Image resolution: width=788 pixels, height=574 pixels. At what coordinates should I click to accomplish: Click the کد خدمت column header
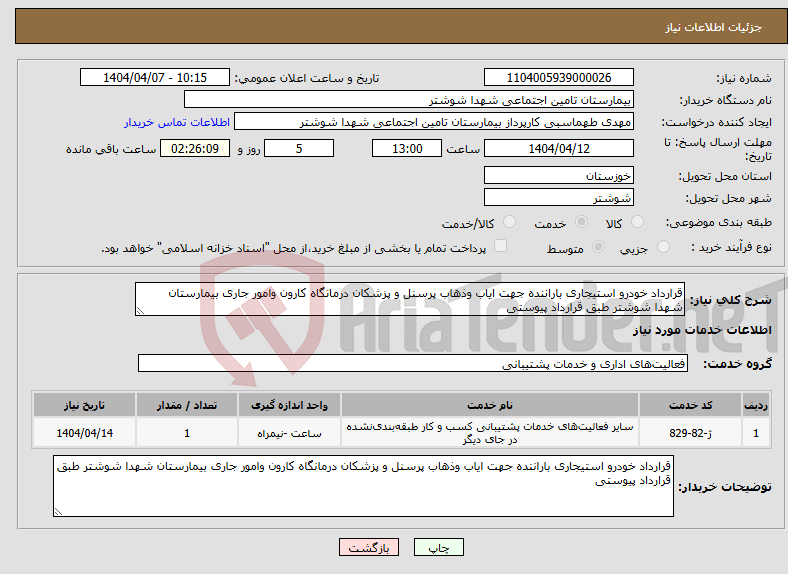(691, 405)
